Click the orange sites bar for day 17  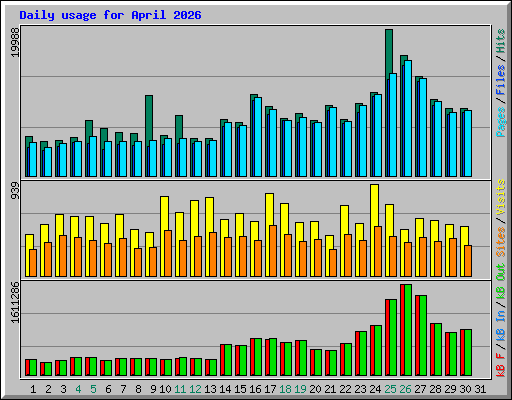(273, 251)
